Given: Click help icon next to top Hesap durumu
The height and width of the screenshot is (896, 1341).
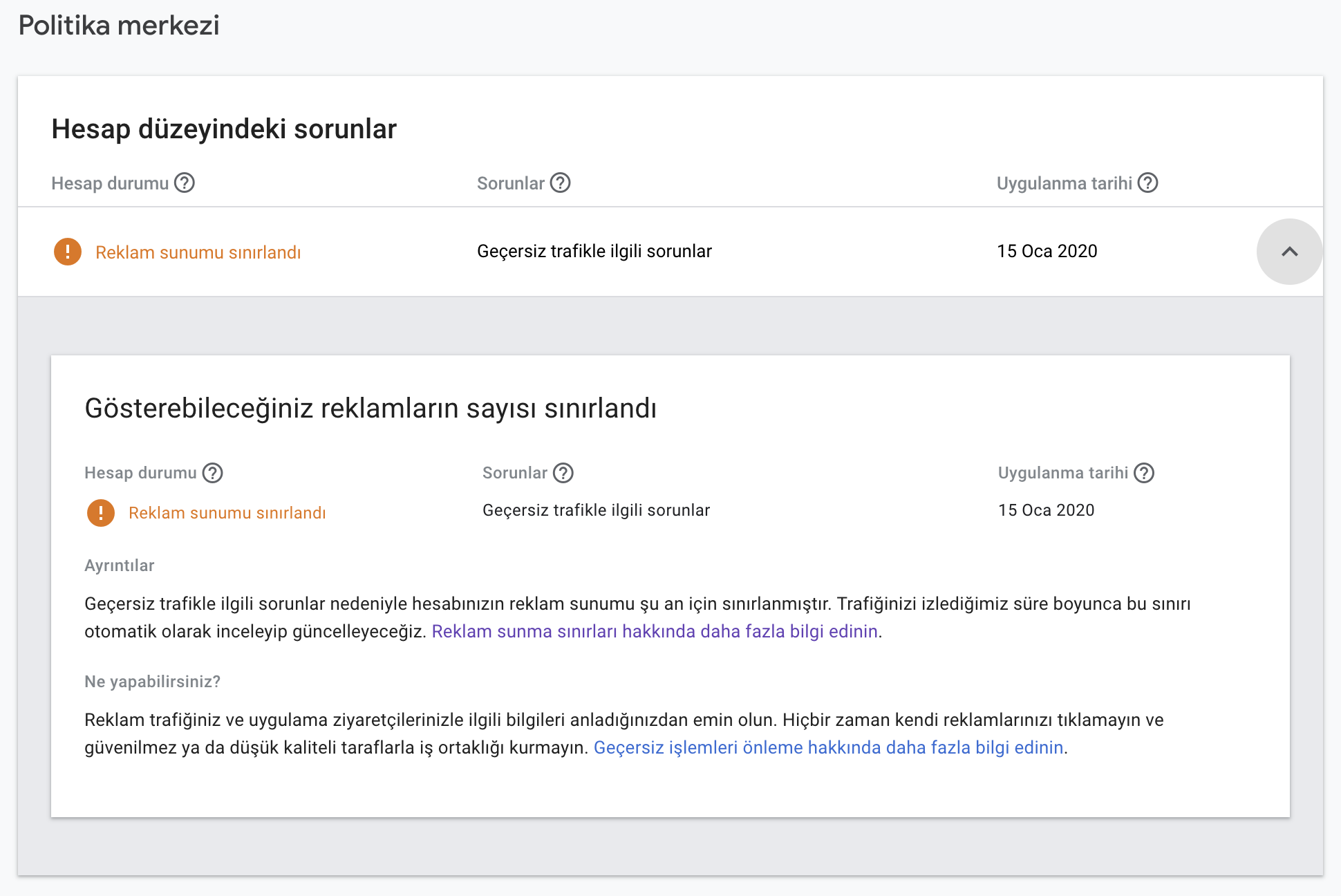Looking at the screenshot, I should pyautogui.click(x=185, y=183).
